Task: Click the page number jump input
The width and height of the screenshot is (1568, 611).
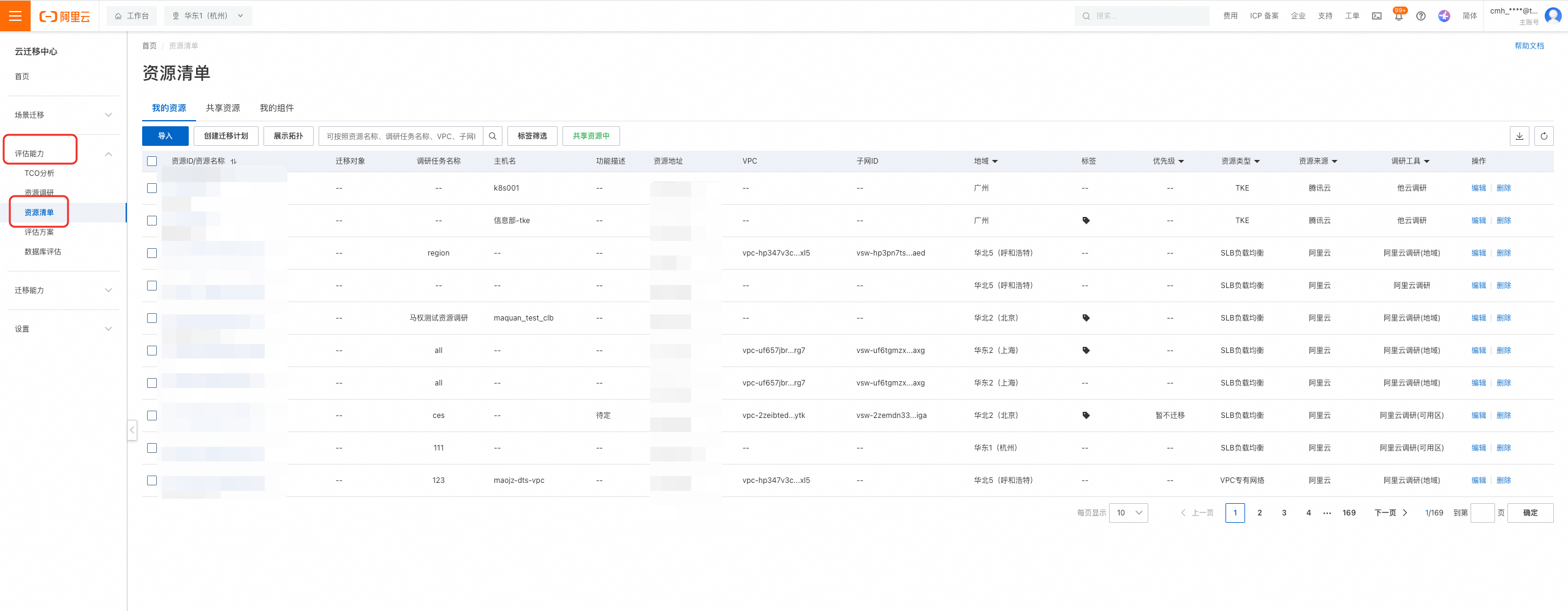Action: click(x=1483, y=513)
